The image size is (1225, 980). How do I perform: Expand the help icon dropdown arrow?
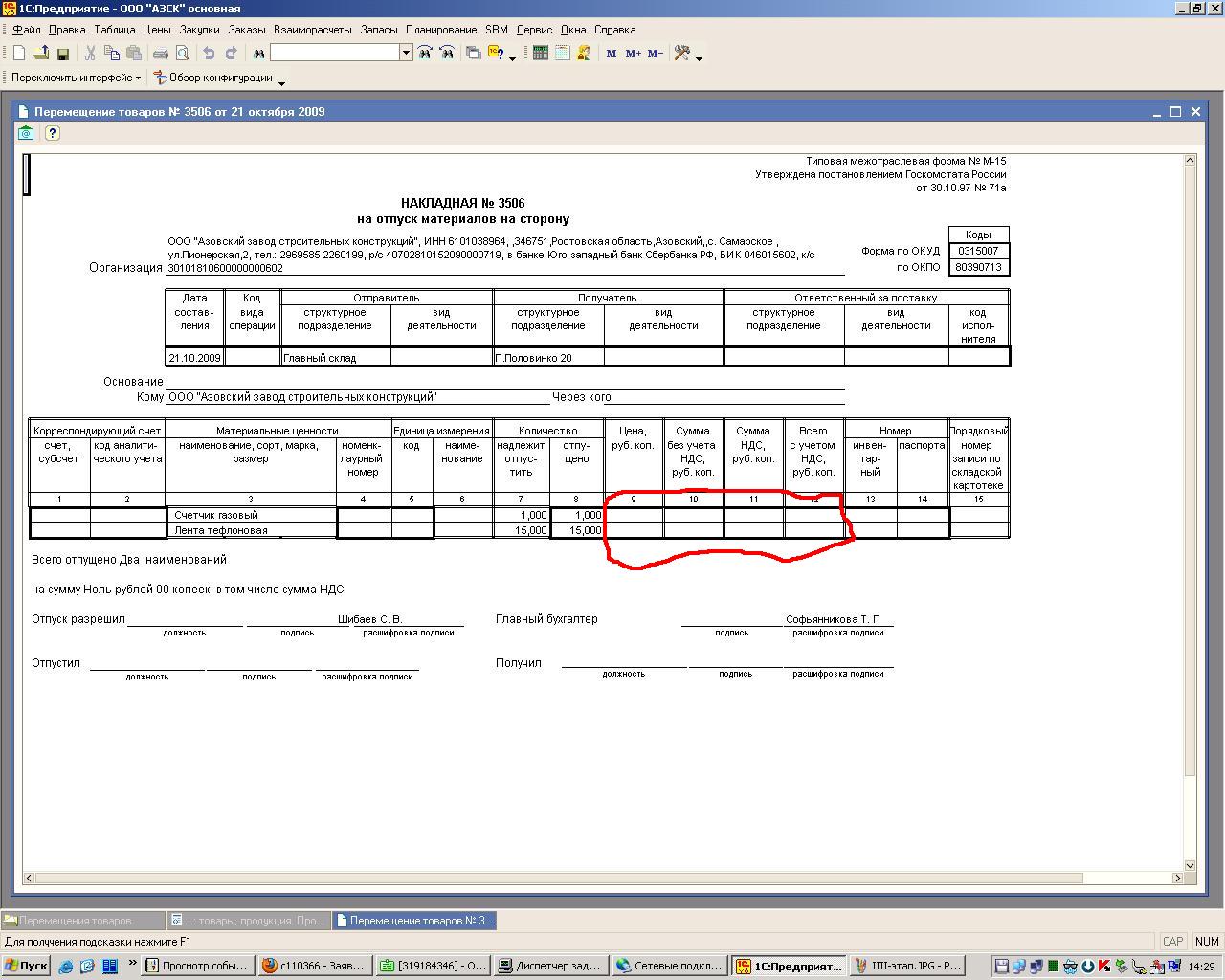click(x=512, y=57)
